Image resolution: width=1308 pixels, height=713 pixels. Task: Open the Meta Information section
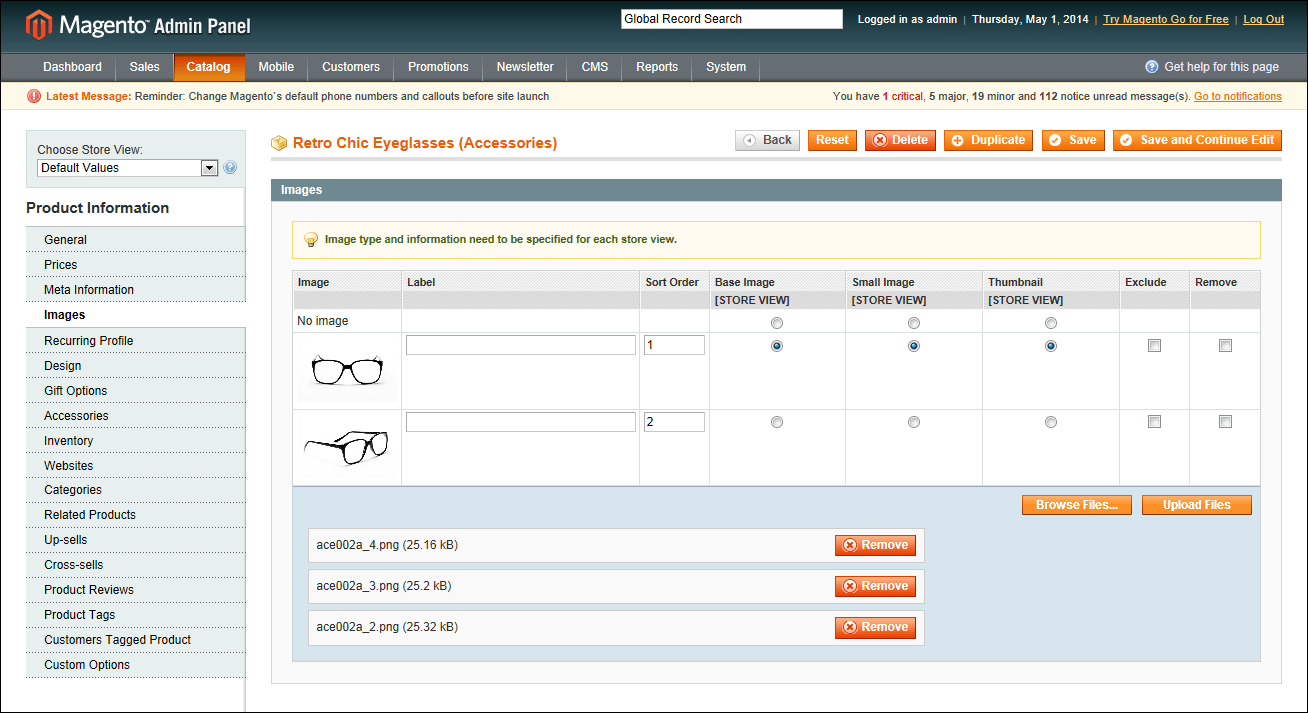click(x=90, y=289)
